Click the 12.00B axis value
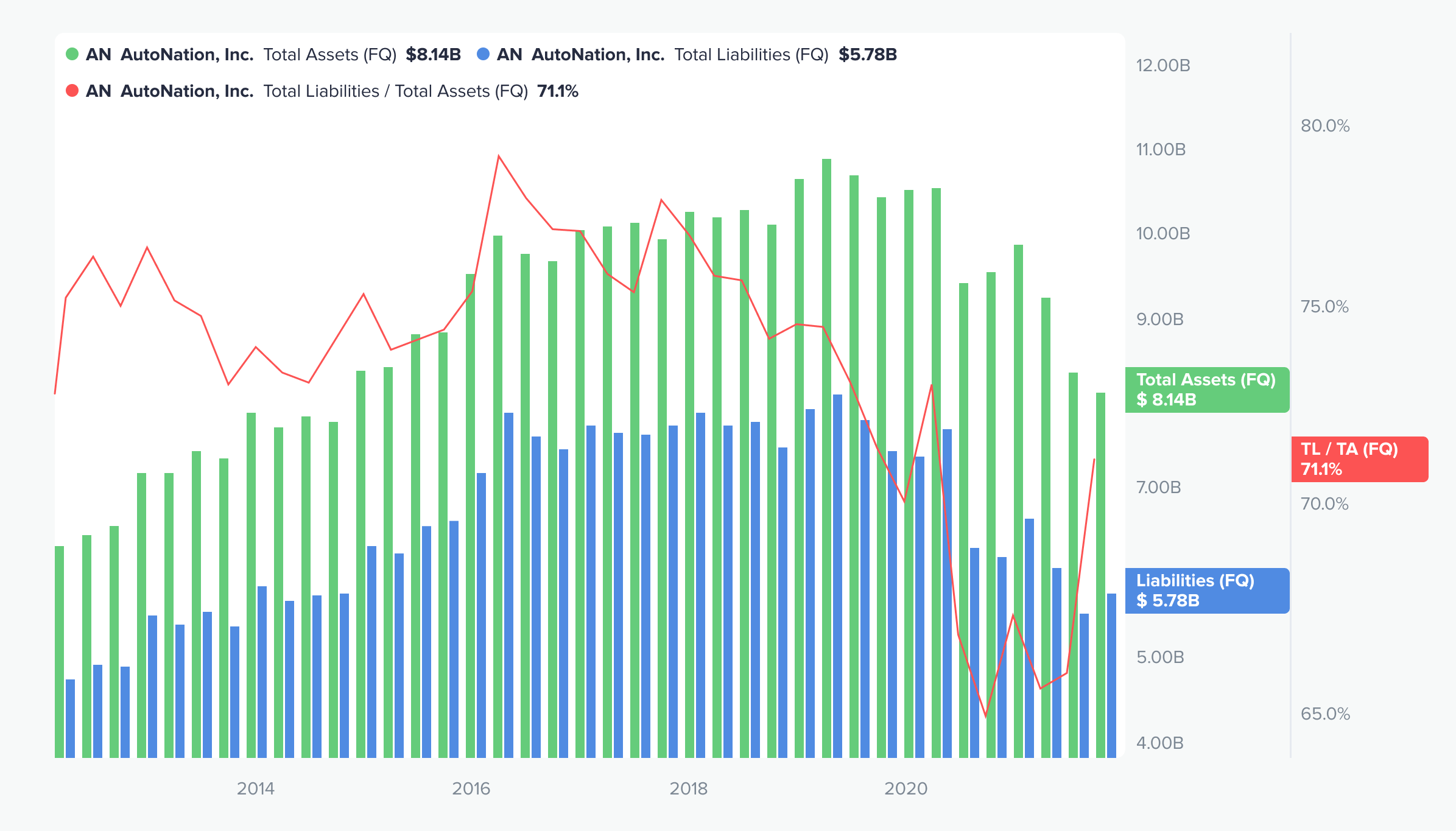Viewport: 1456px width, 831px height. [1163, 65]
